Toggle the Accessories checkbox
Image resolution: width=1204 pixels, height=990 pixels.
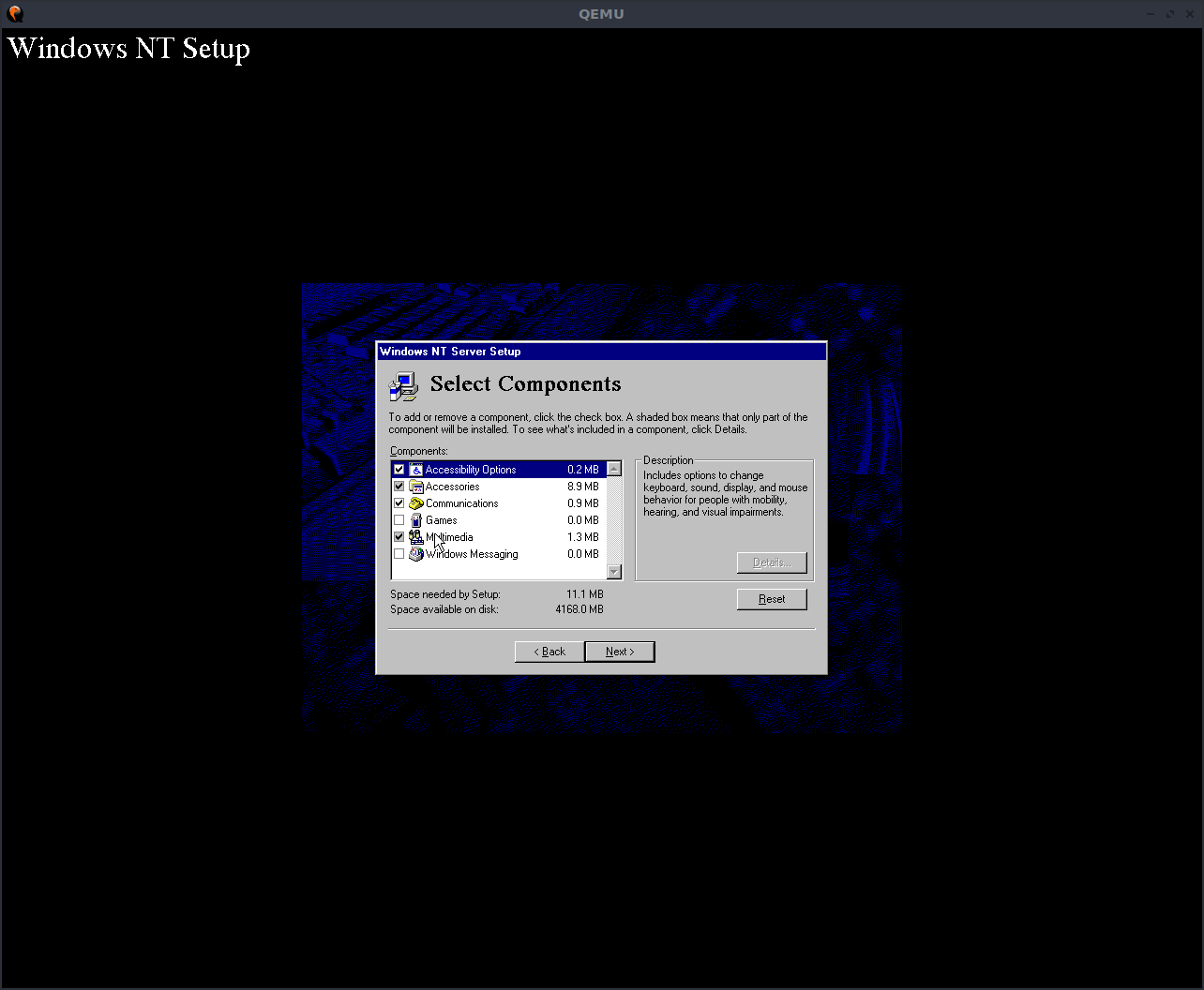click(399, 487)
